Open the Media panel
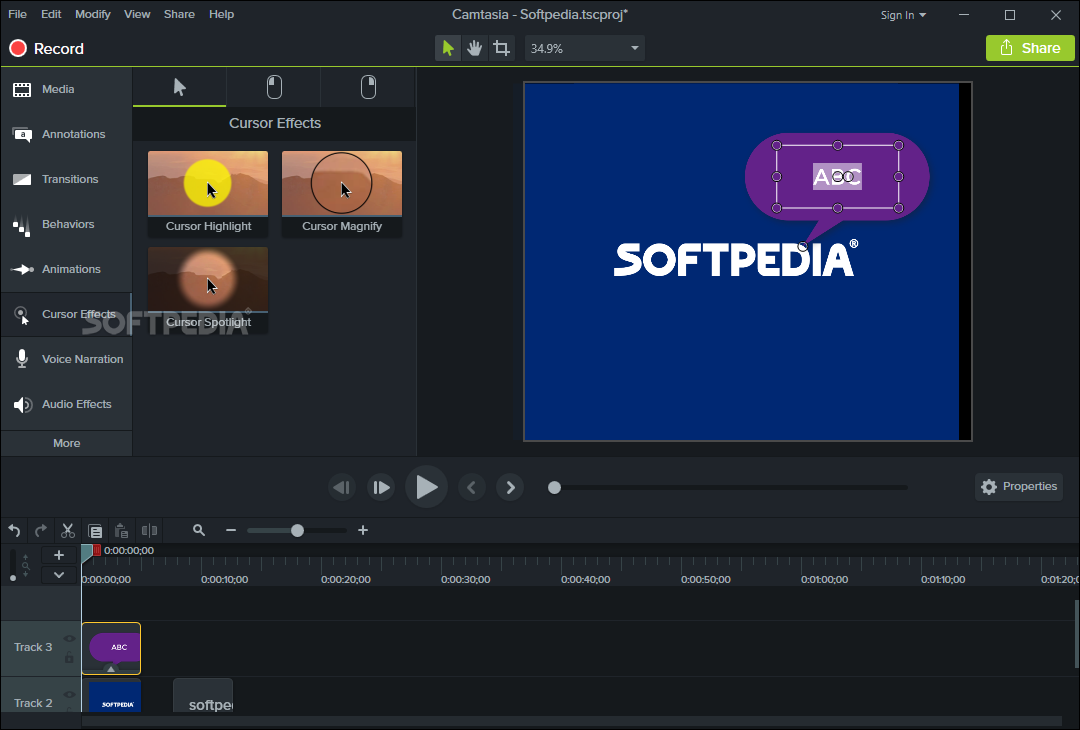The height and width of the screenshot is (730, 1080). pos(66,90)
